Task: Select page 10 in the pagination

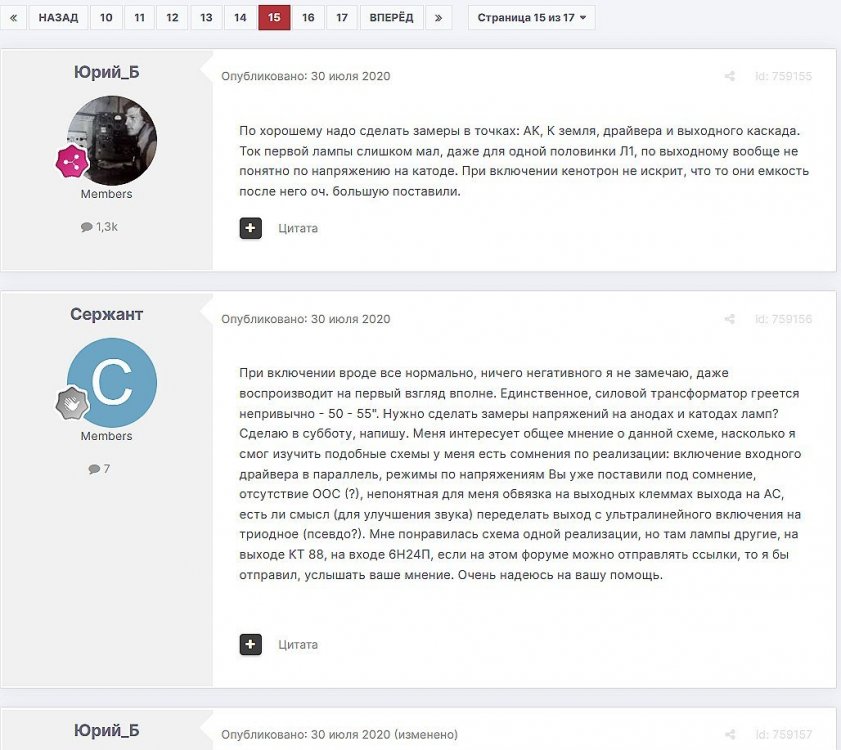Action: click(106, 18)
